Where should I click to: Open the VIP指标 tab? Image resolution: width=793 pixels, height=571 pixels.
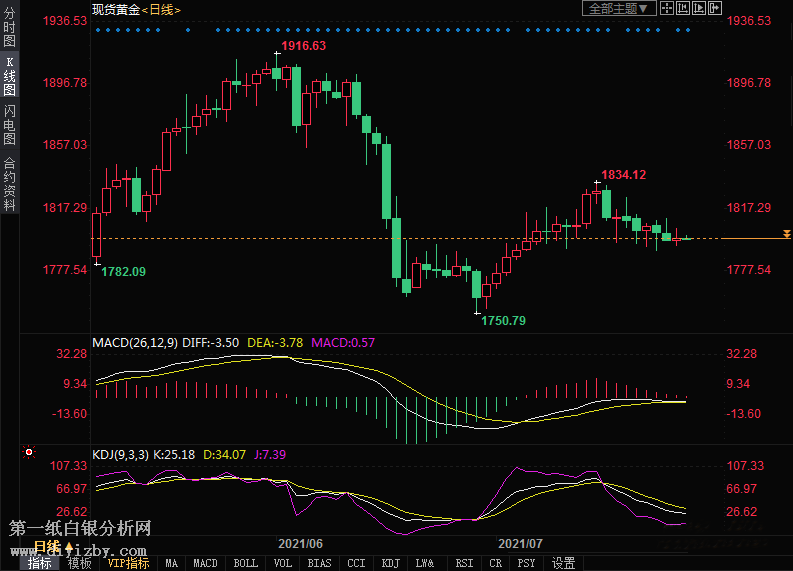click(x=128, y=563)
